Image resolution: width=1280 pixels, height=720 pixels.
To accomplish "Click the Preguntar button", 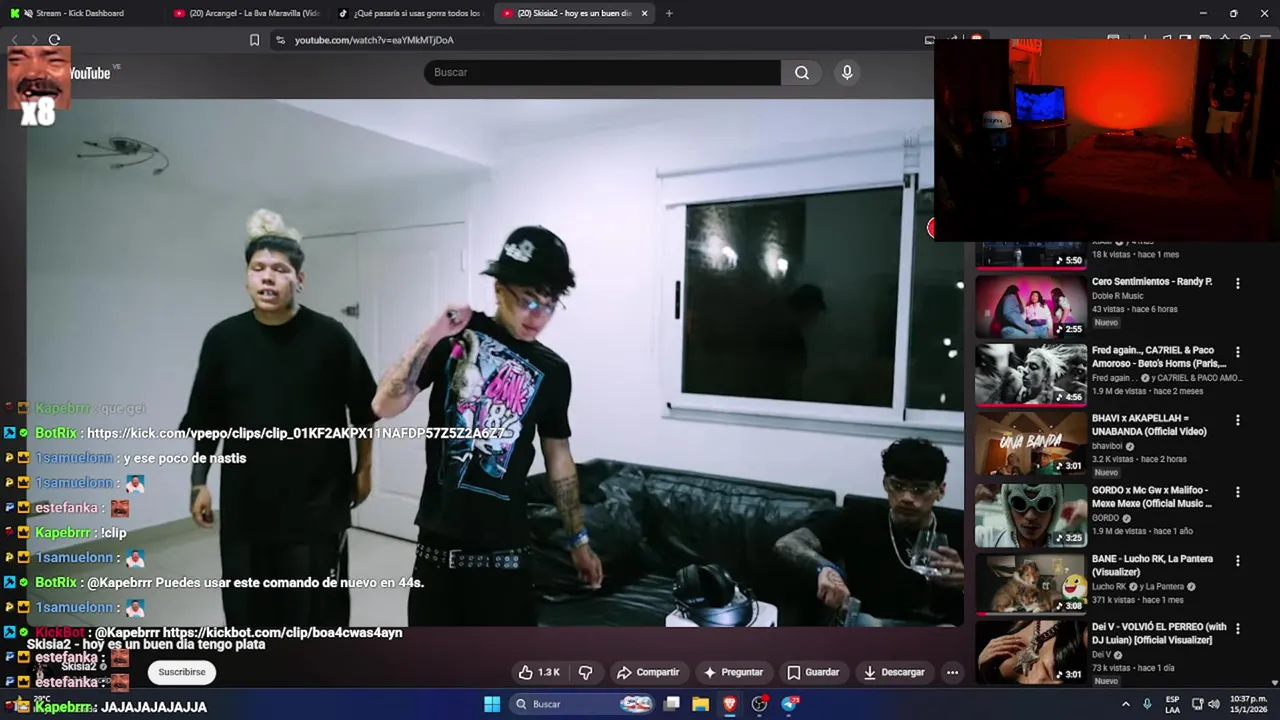I will pos(734,672).
